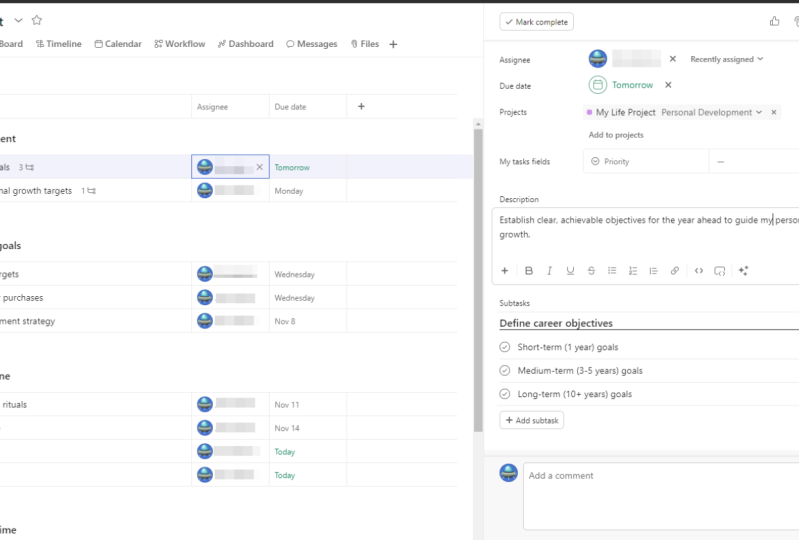Image resolution: width=799 pixels, height=540 pixels.
Task: Open Assignee column header
Action: pos(230,107)
